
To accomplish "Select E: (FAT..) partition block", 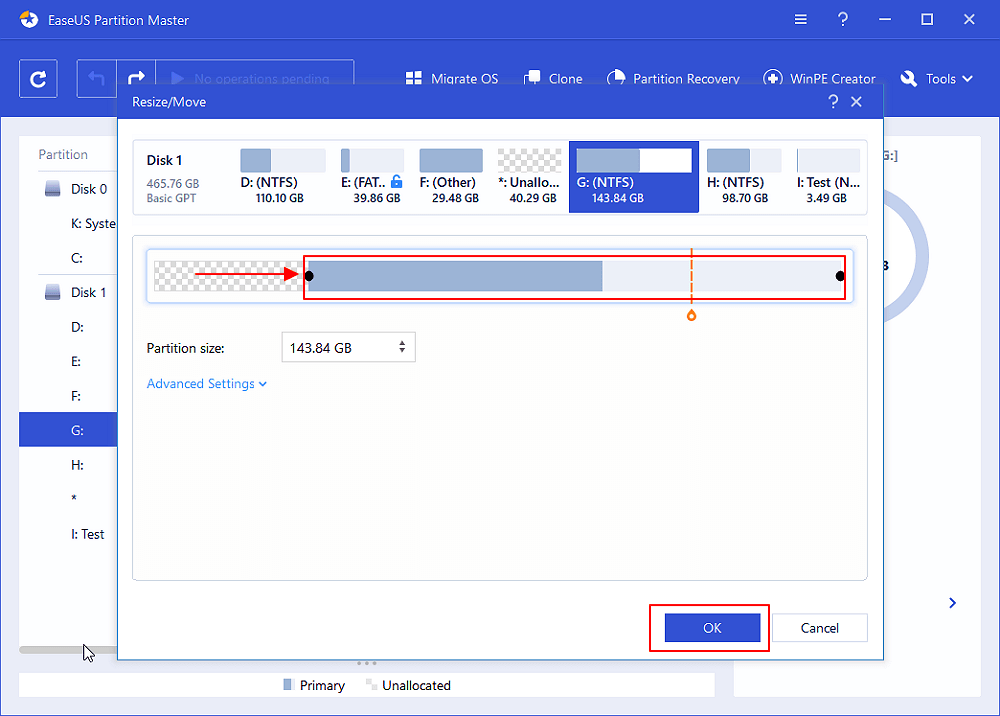I will point(372,177).
